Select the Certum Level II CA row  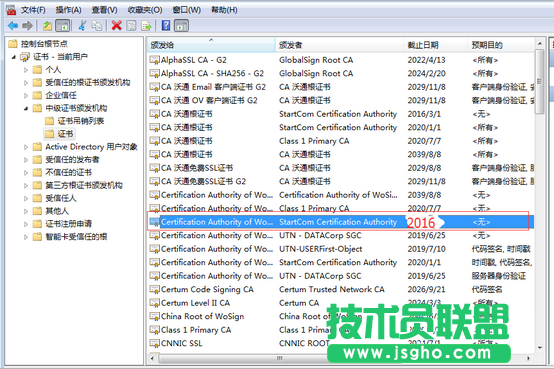click(x=341, y=303)
